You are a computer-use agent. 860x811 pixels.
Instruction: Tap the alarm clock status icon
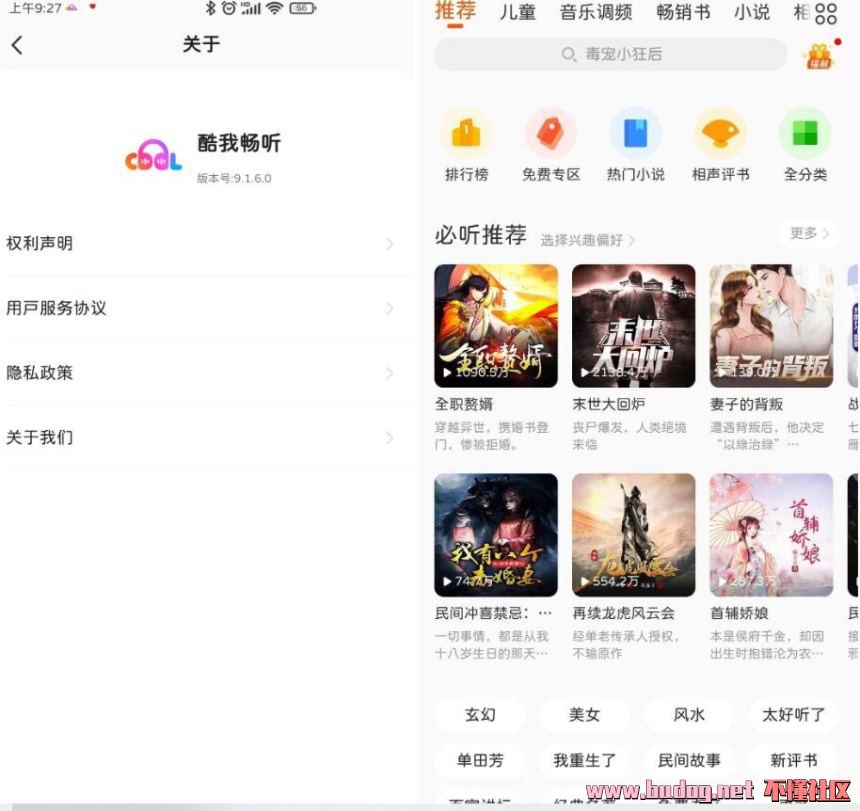(x=229, y=8)
